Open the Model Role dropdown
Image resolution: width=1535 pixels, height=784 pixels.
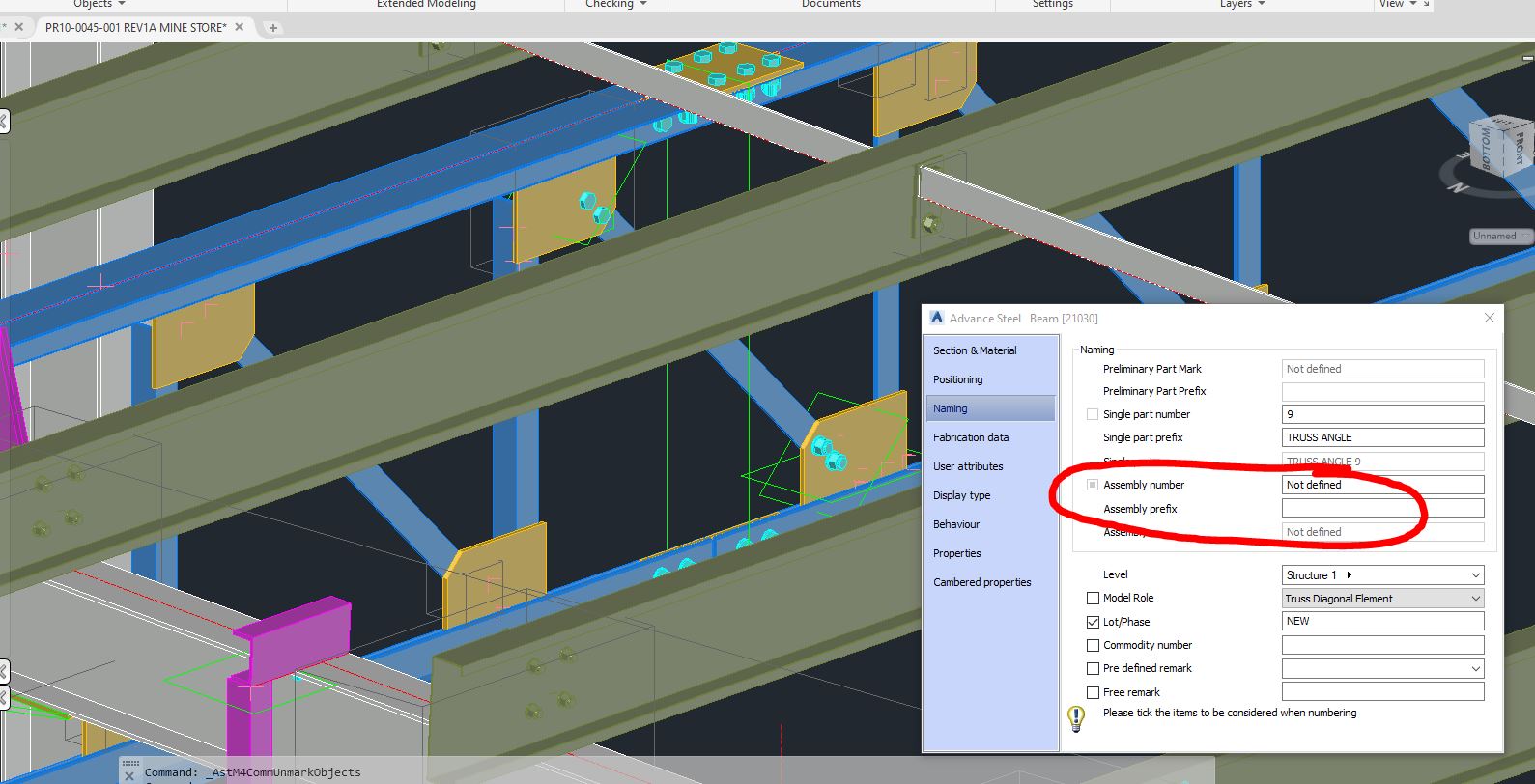(1382, 599)
